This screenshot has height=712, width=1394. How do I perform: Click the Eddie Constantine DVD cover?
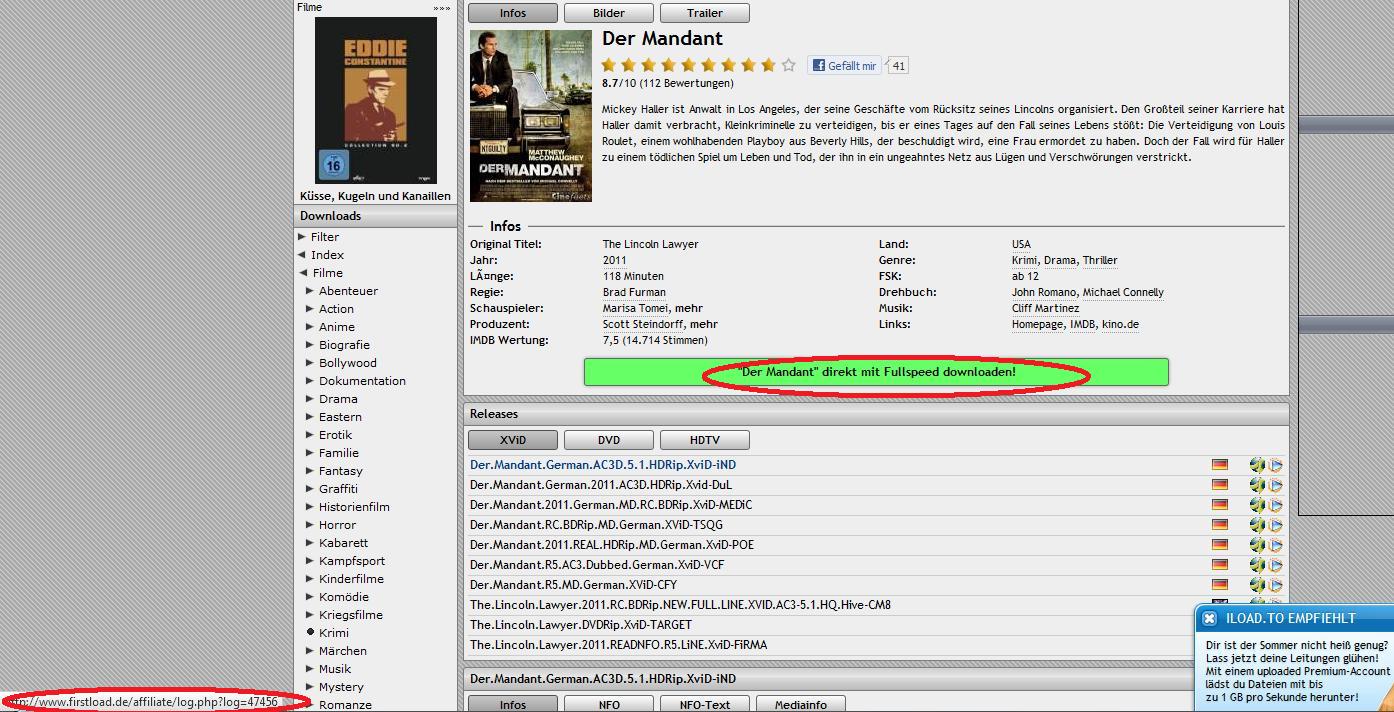click(376, 99)
